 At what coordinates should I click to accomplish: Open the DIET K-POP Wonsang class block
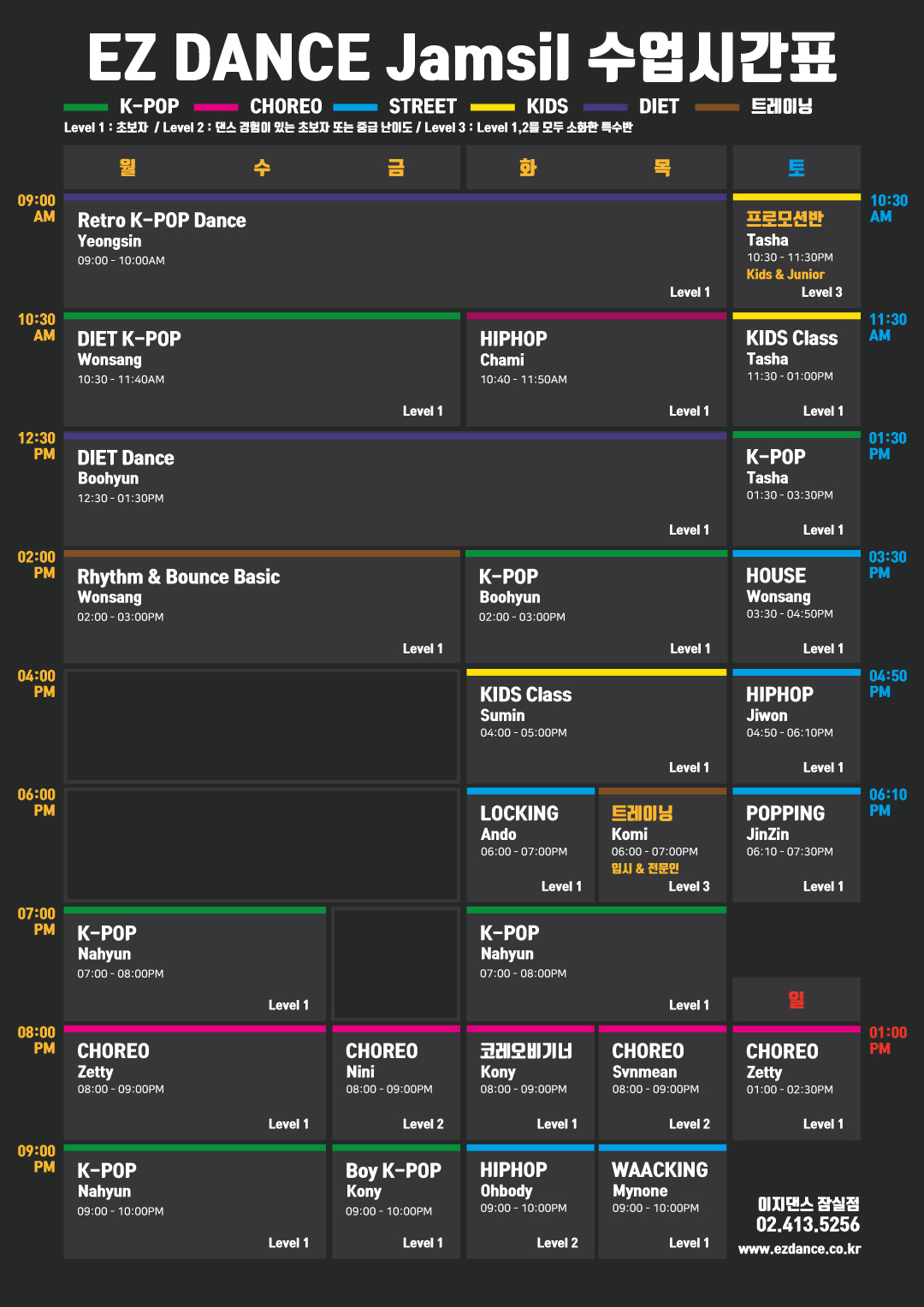point(262,370)
